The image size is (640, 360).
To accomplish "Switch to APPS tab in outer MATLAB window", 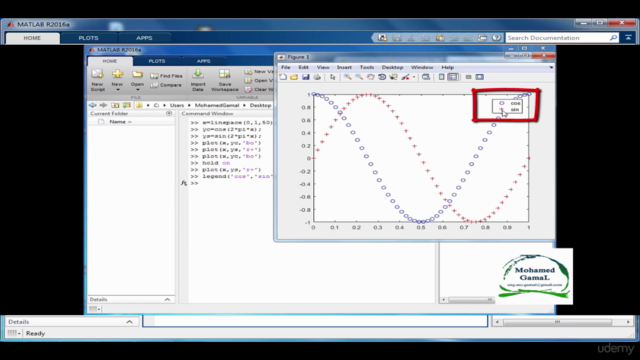I will click(144, 38).
